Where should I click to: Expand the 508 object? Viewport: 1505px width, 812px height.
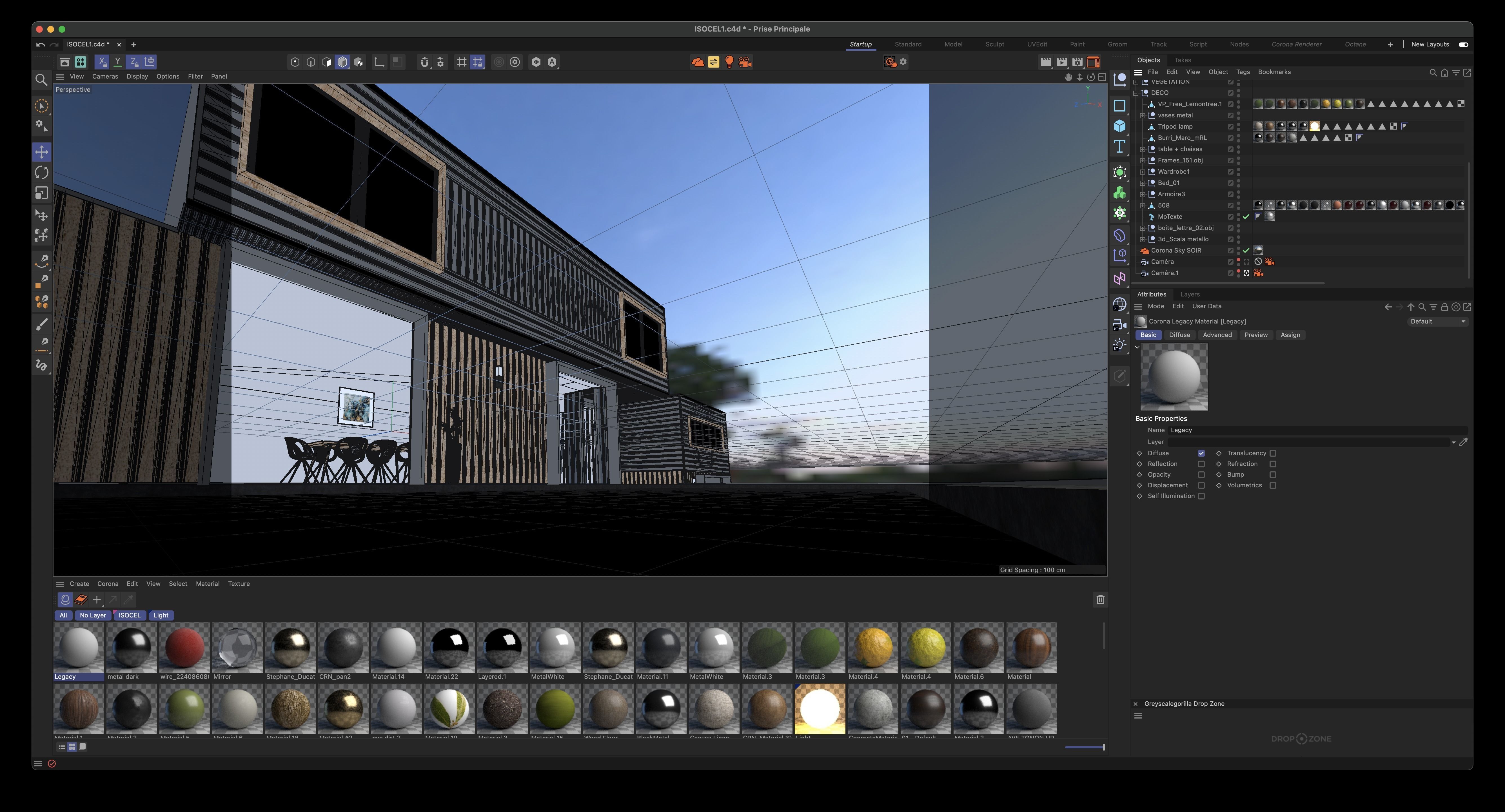pyautogui.click(x=1142, y=206)
